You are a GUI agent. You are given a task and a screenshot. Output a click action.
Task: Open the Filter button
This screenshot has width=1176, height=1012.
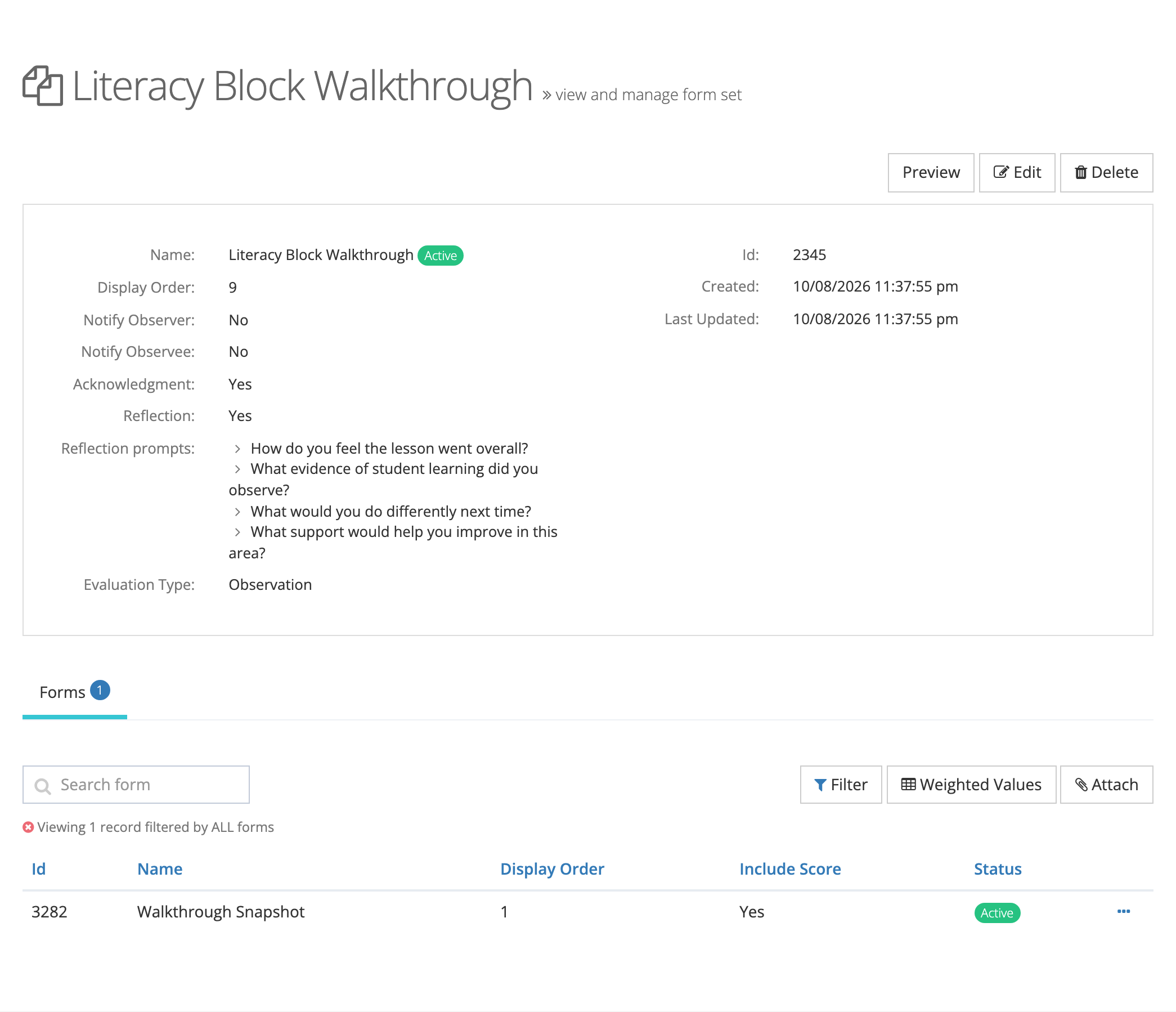(841, 785)
